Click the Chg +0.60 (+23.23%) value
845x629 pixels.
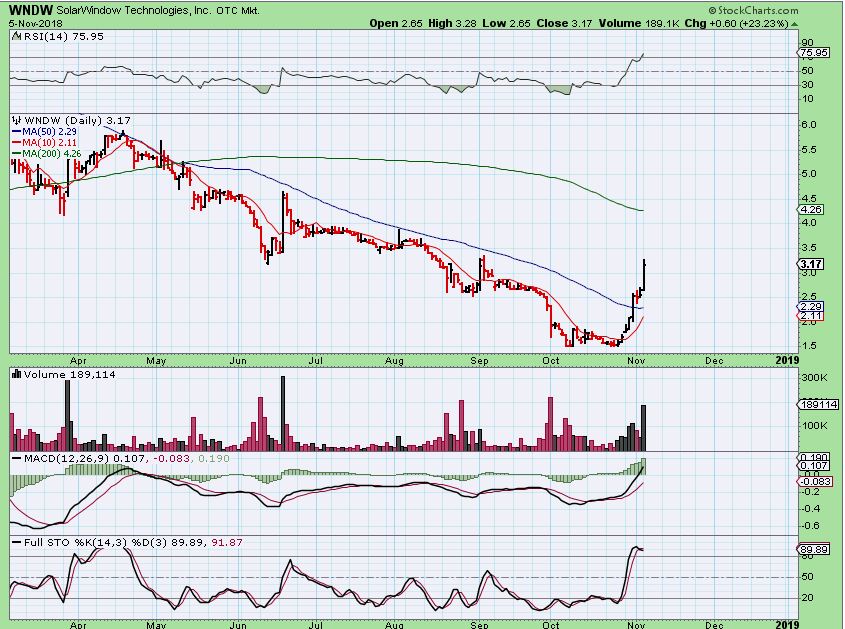(737, 24)
